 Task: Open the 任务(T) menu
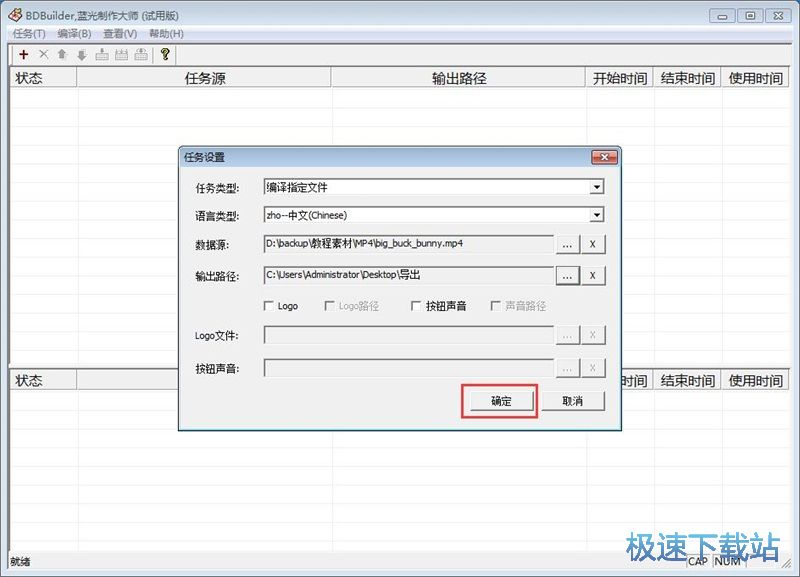tap(29, 34)
